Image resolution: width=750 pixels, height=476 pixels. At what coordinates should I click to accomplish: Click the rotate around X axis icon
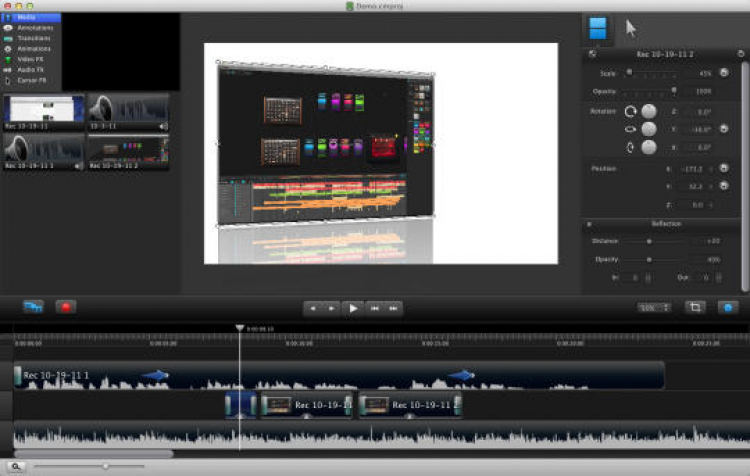point(630,147)
